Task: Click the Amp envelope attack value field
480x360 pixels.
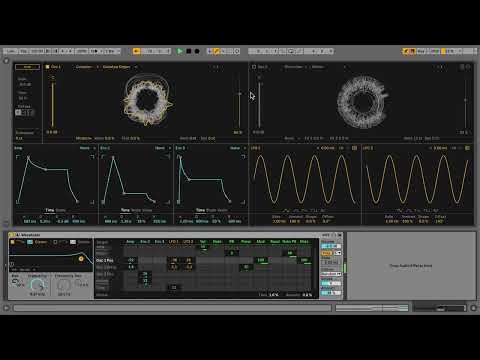Action: (29, 221)
